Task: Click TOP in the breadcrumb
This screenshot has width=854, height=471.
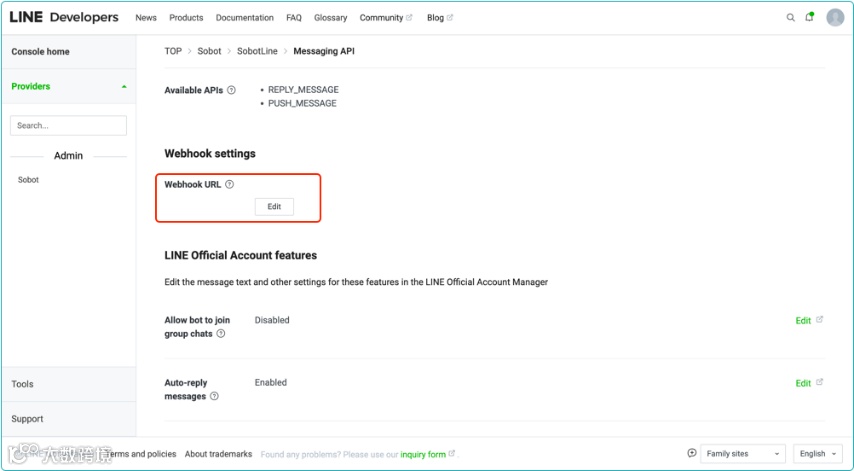Action: (173, 51)
